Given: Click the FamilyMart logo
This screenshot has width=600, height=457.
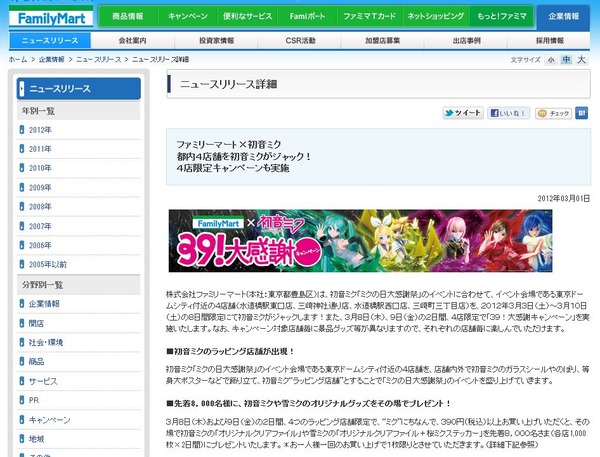Looking at the screenshot, I should pyautogui.click(x=51, y=18).
